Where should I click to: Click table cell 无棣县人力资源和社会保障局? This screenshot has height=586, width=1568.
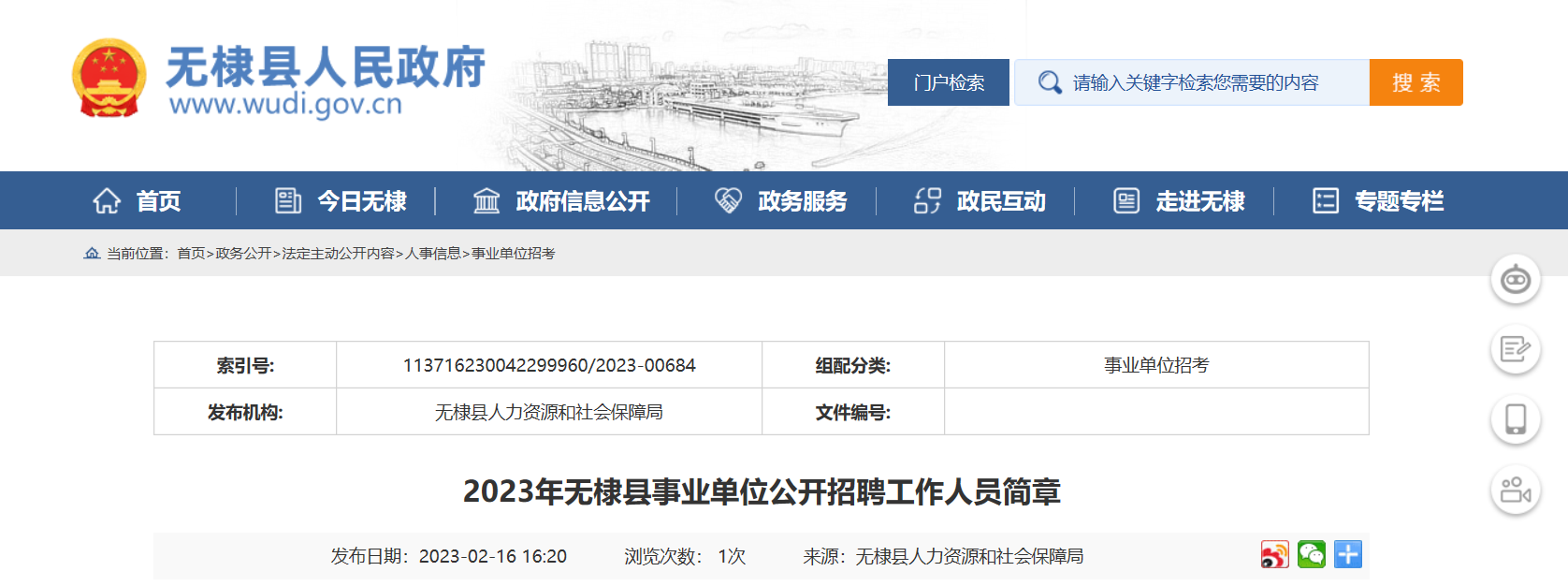click(x=549, y=412)
